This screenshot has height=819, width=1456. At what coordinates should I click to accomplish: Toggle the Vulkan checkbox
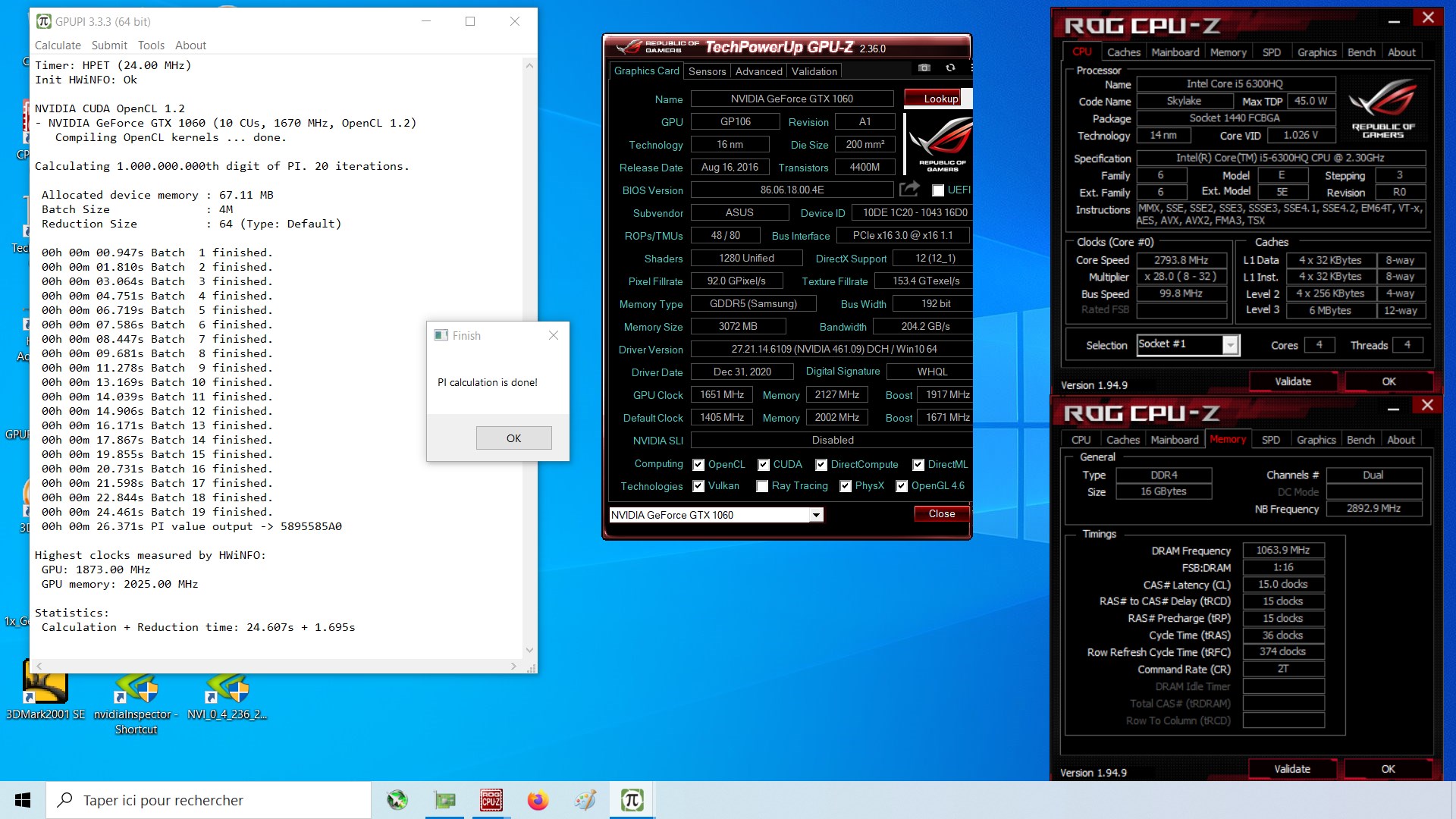tap(698, 486)
